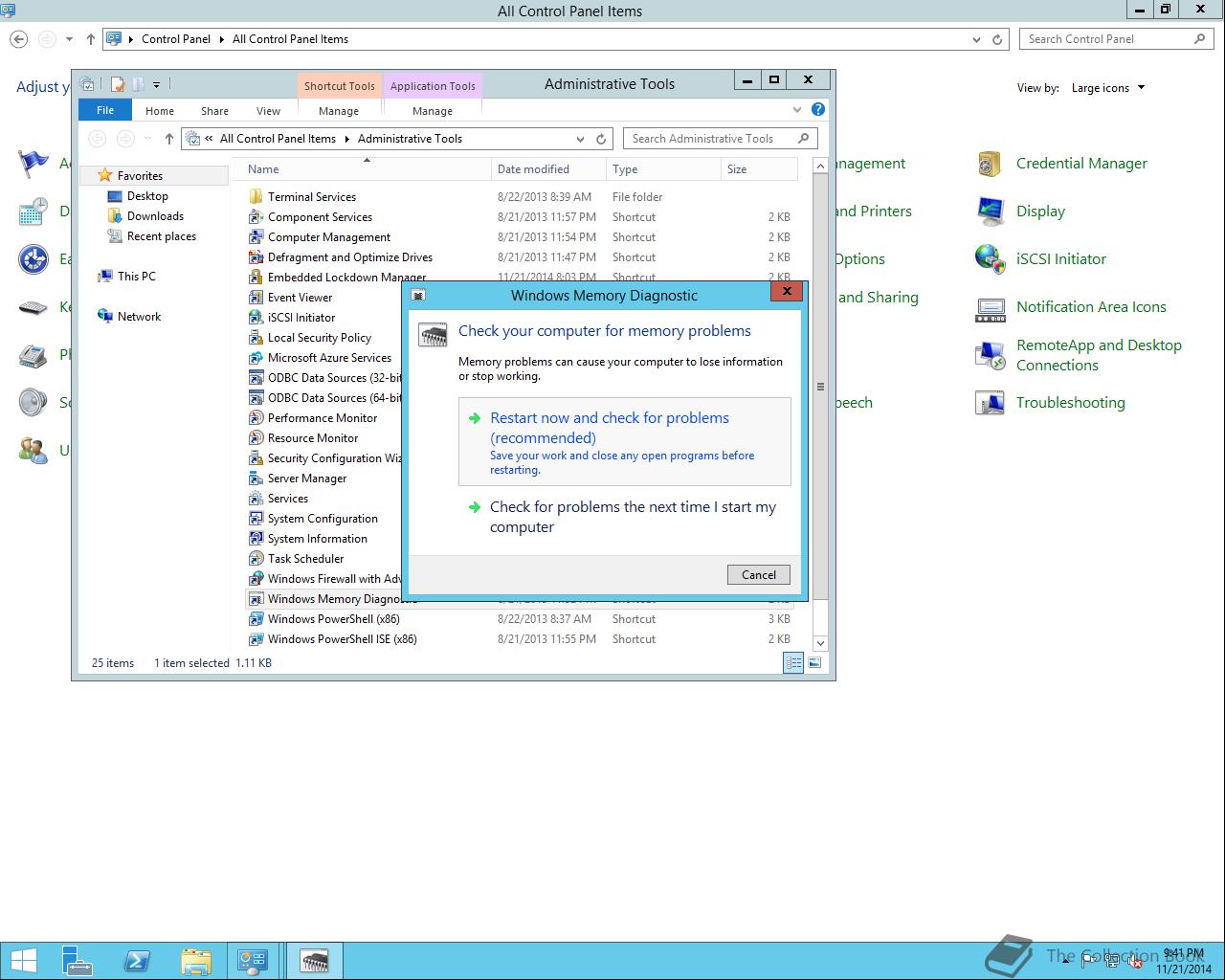Open Control Panel address bar history dropdown
1225x980 pixels.
click(x=976, y=39)
